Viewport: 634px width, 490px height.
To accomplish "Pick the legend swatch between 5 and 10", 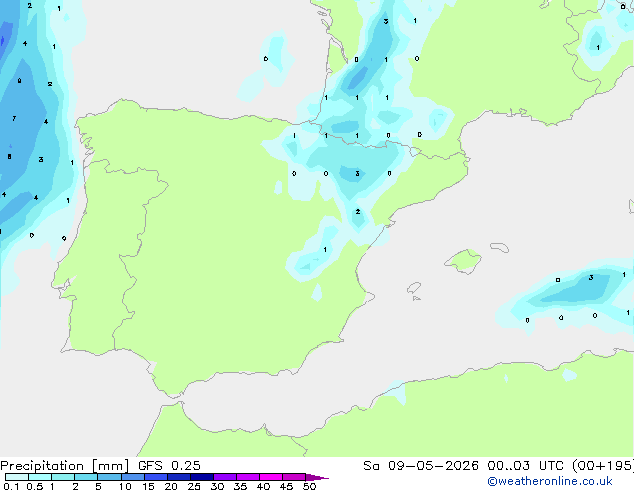I will (x=109, y=477).
